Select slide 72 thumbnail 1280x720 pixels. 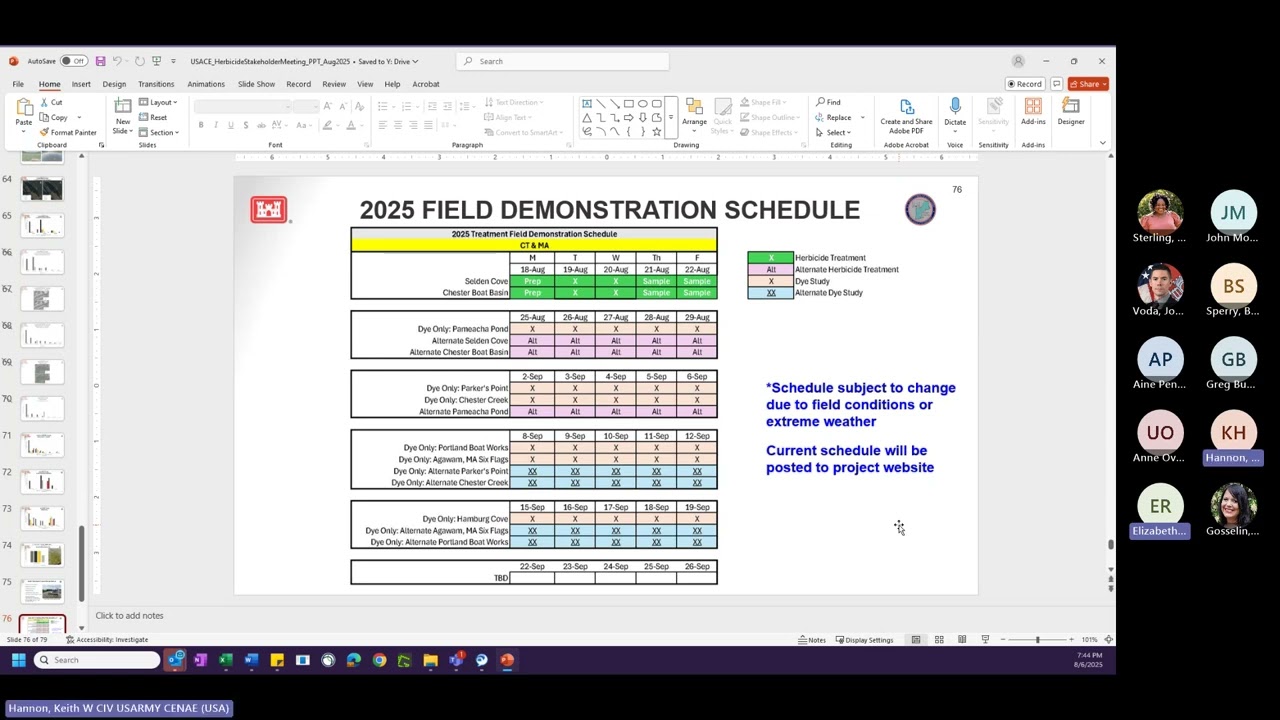point(42,482)
